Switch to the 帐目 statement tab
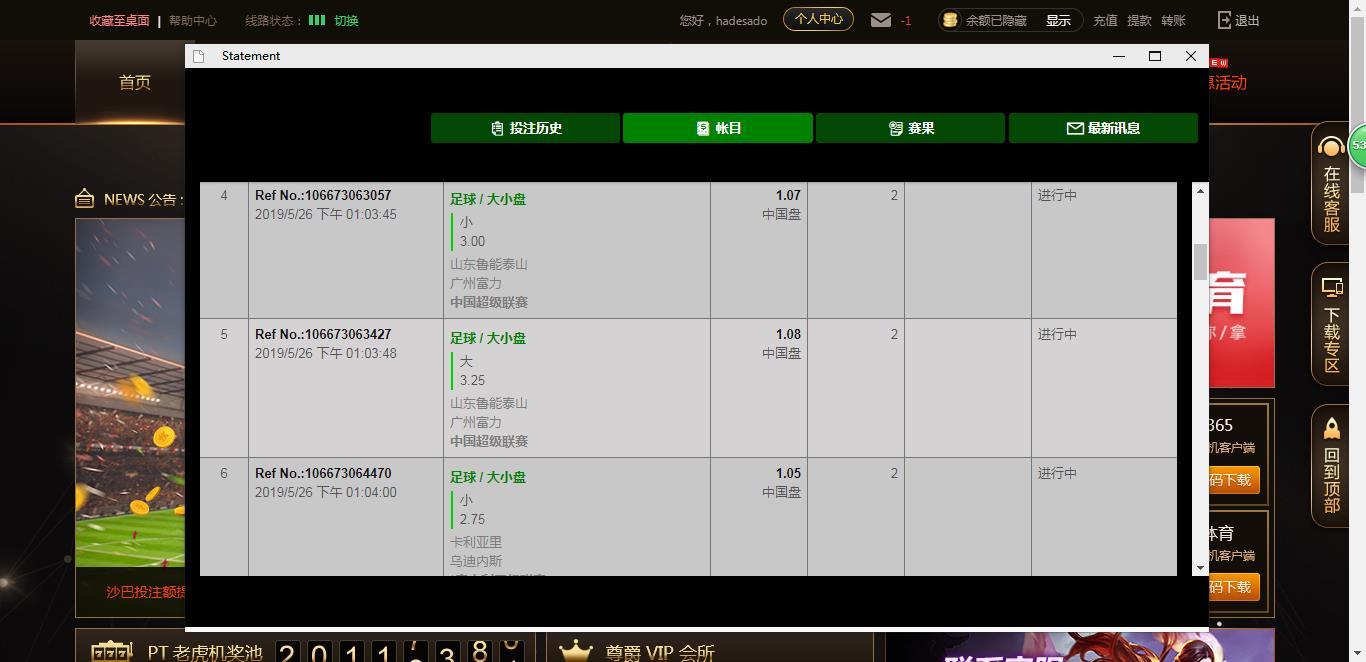 coord(718,128)
